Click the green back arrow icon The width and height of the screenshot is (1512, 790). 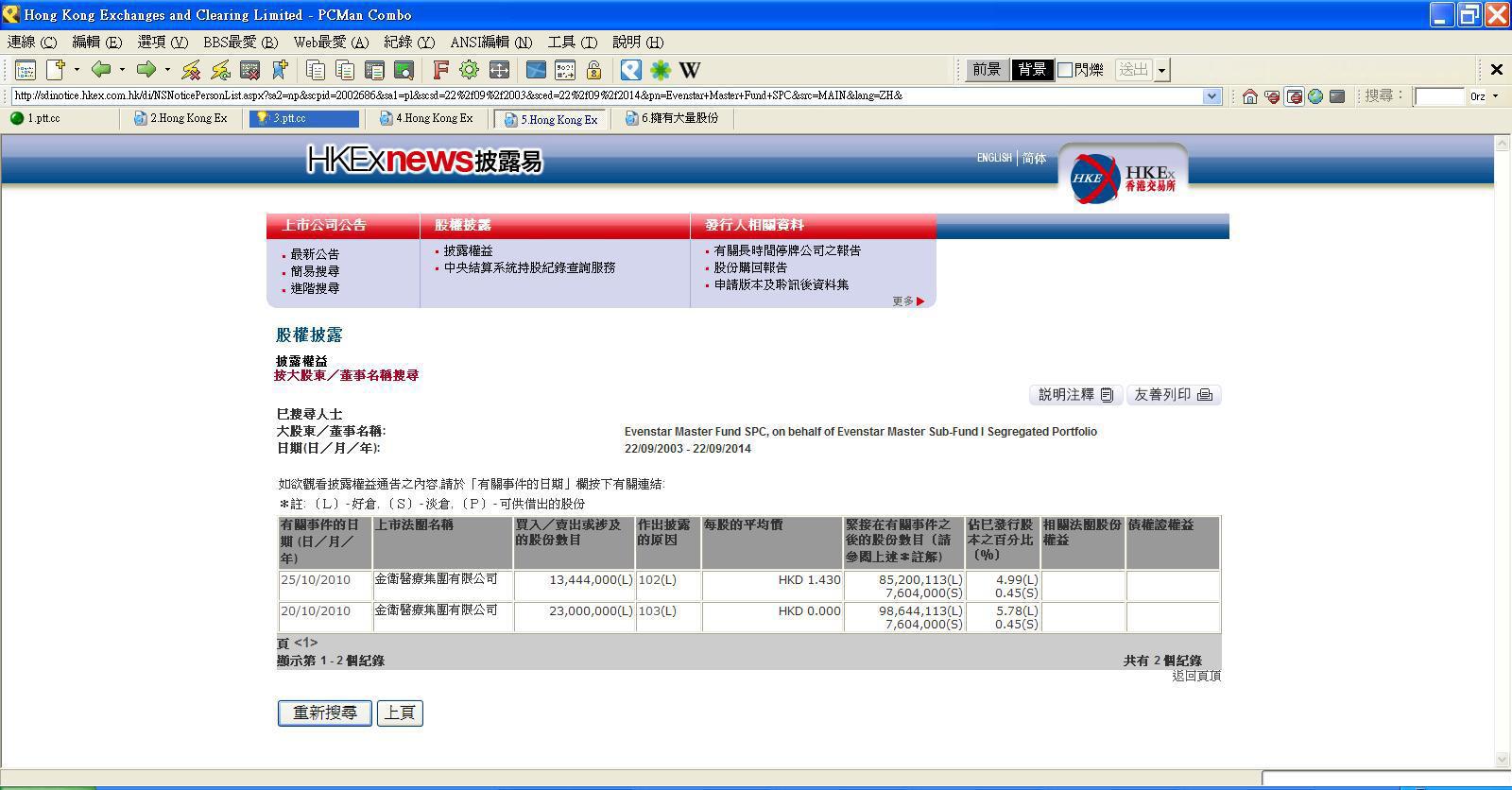click(101, 69)
